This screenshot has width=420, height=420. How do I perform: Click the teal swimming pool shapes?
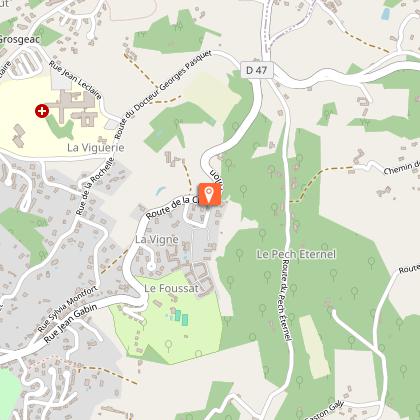click(x=181, y=317)
